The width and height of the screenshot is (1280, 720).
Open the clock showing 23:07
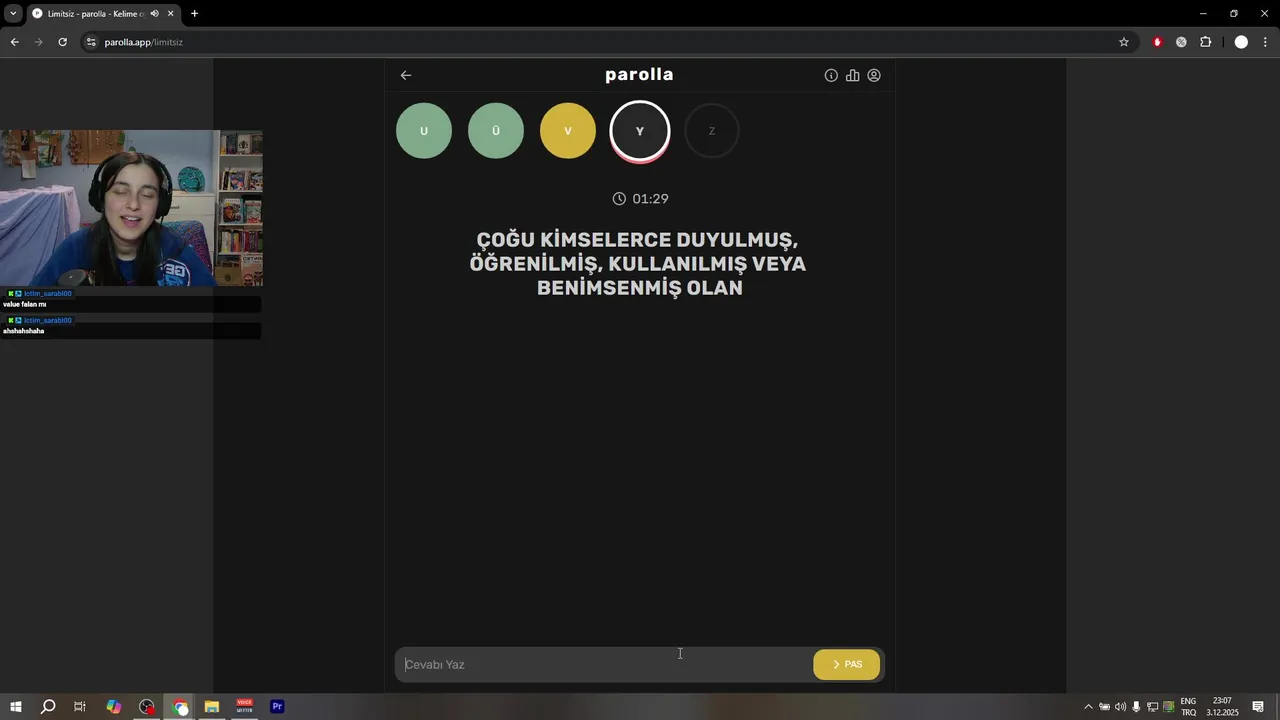point(1222,707)
